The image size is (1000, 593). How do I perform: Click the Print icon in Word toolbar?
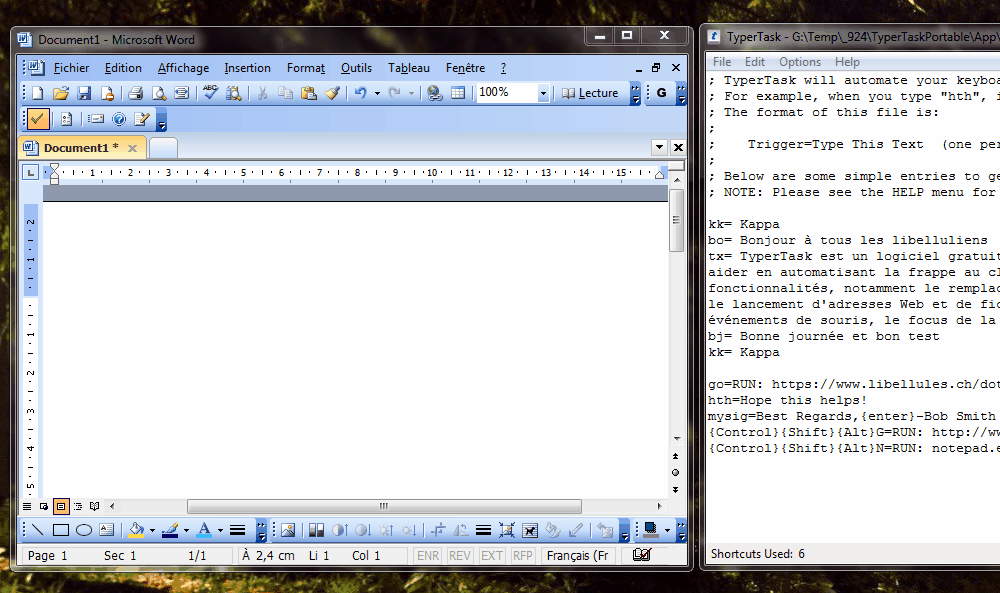point(135,94)
